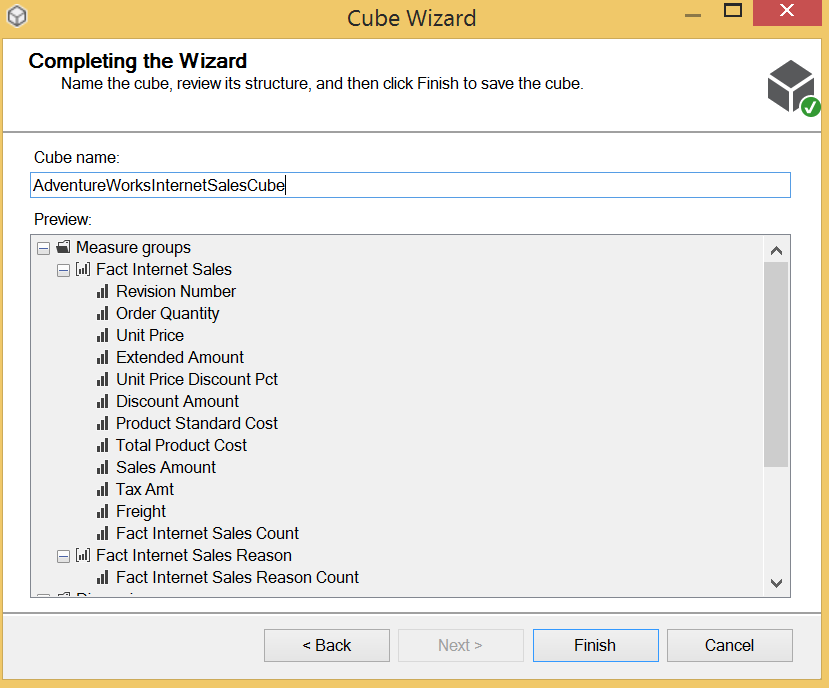The height and width of the screenshot is (688, 829).
Task: Click the preview scrollbar up arrow
Action: coord(776,250)
